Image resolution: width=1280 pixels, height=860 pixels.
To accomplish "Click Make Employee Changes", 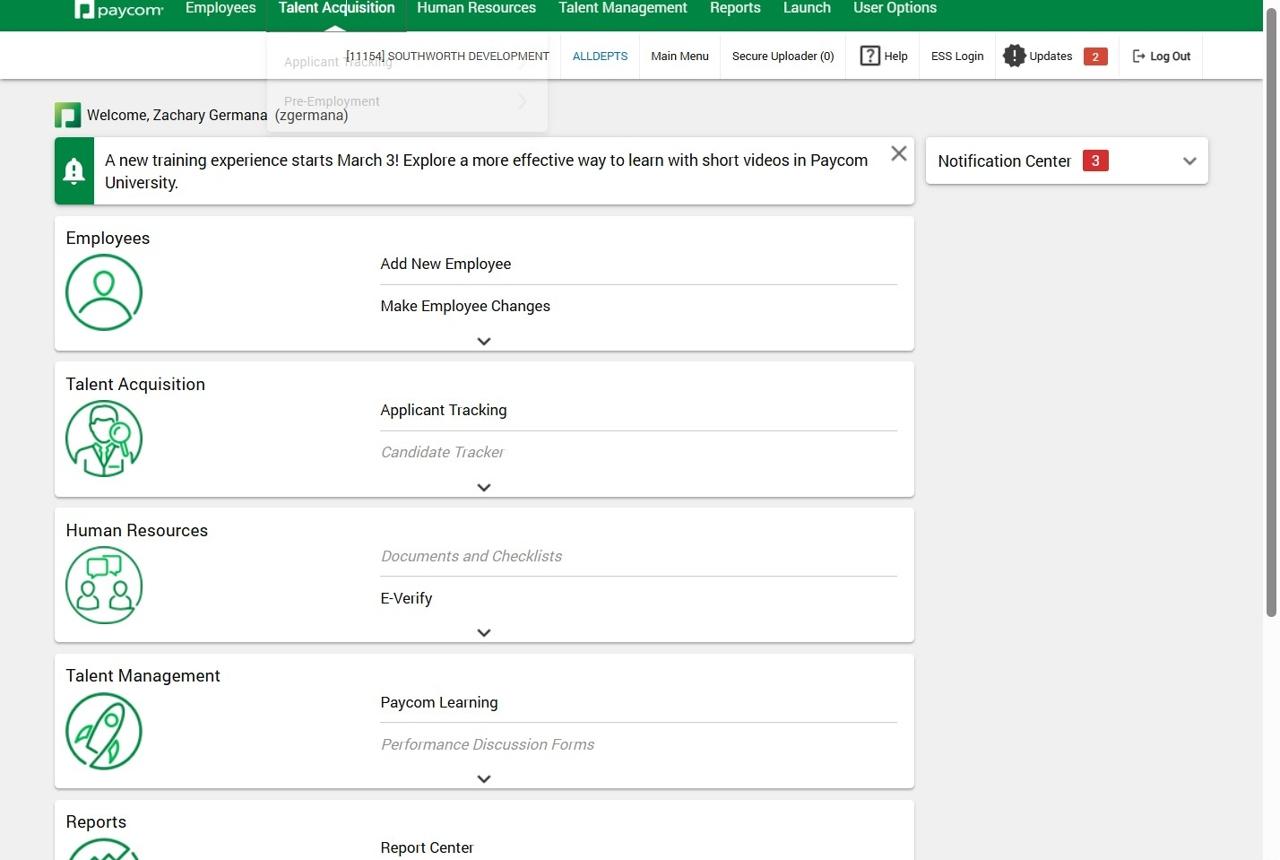I will click(x=465, y=306).
